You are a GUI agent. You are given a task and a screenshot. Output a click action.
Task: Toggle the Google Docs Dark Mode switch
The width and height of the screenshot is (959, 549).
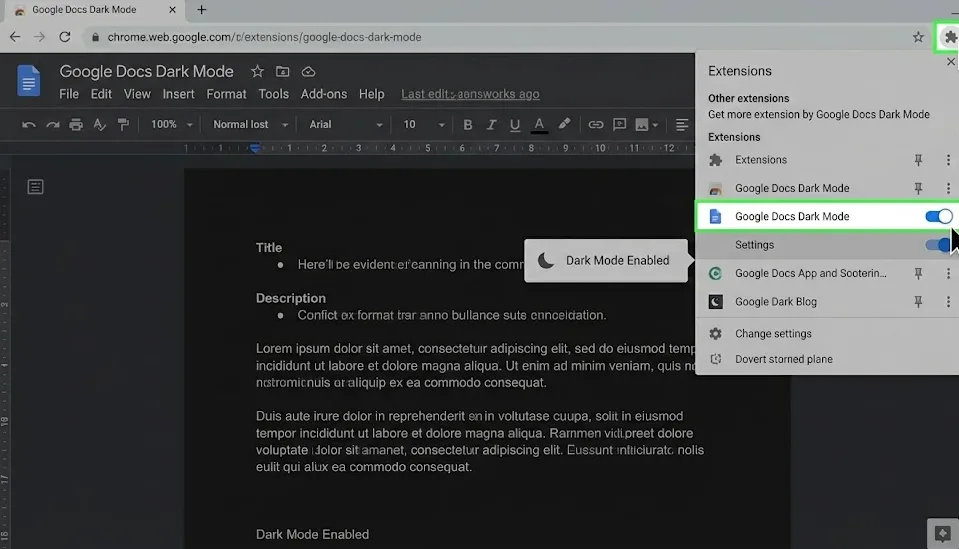pyautogui.click(x=938, y=216)
